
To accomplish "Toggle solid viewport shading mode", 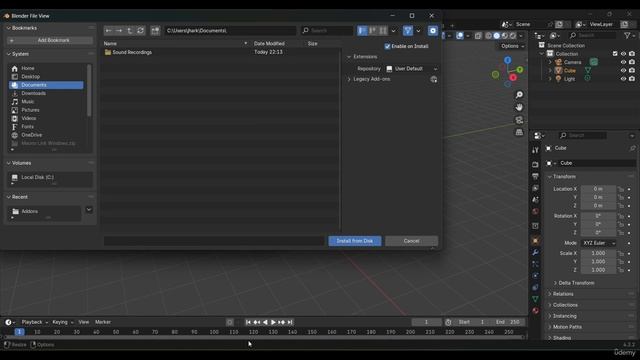I will tap(496, 36).
